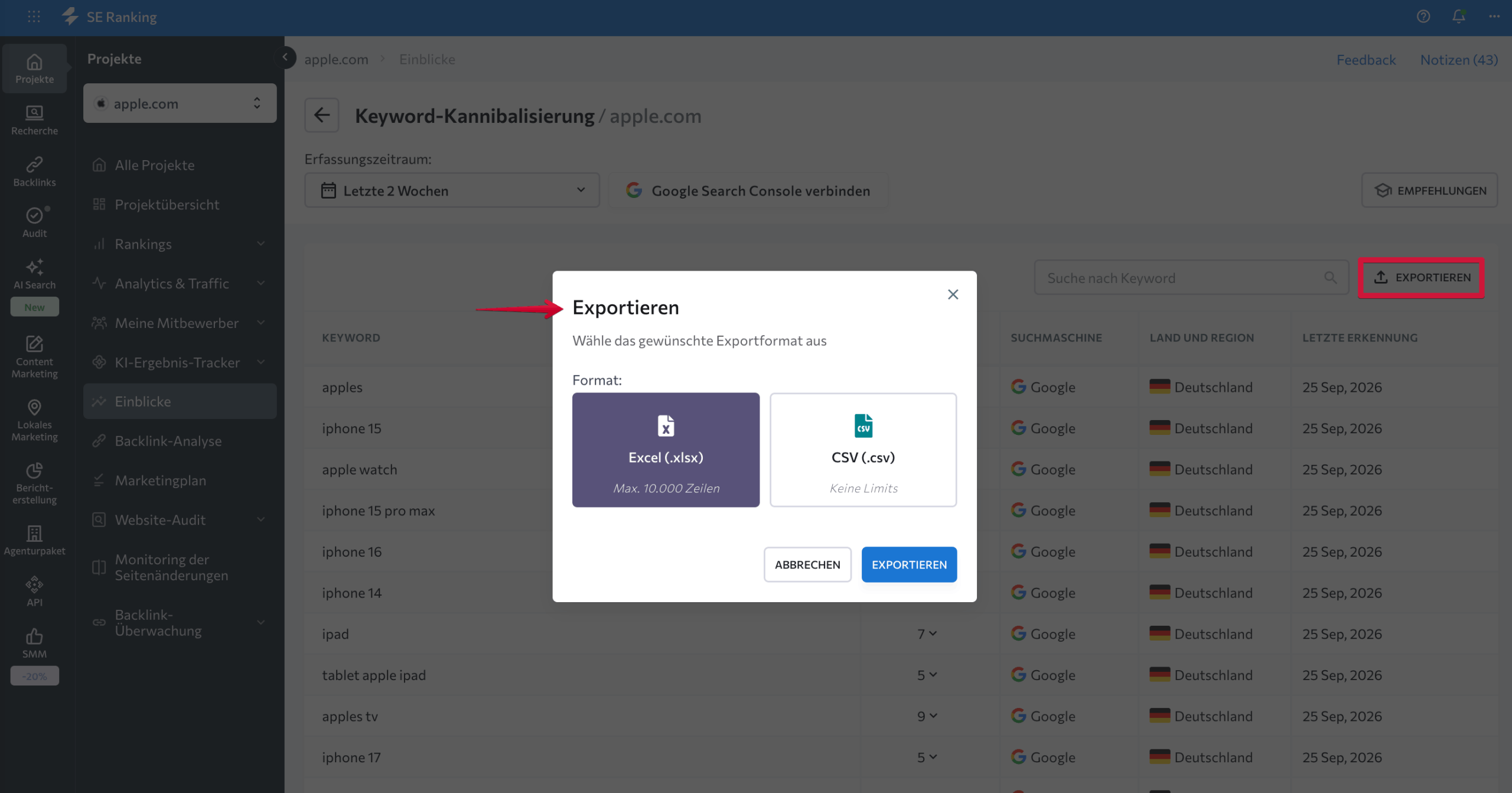This screenshot has width=1512, height=793.
Task: Expand the ipad row pages count
Action: click(927, 634)
